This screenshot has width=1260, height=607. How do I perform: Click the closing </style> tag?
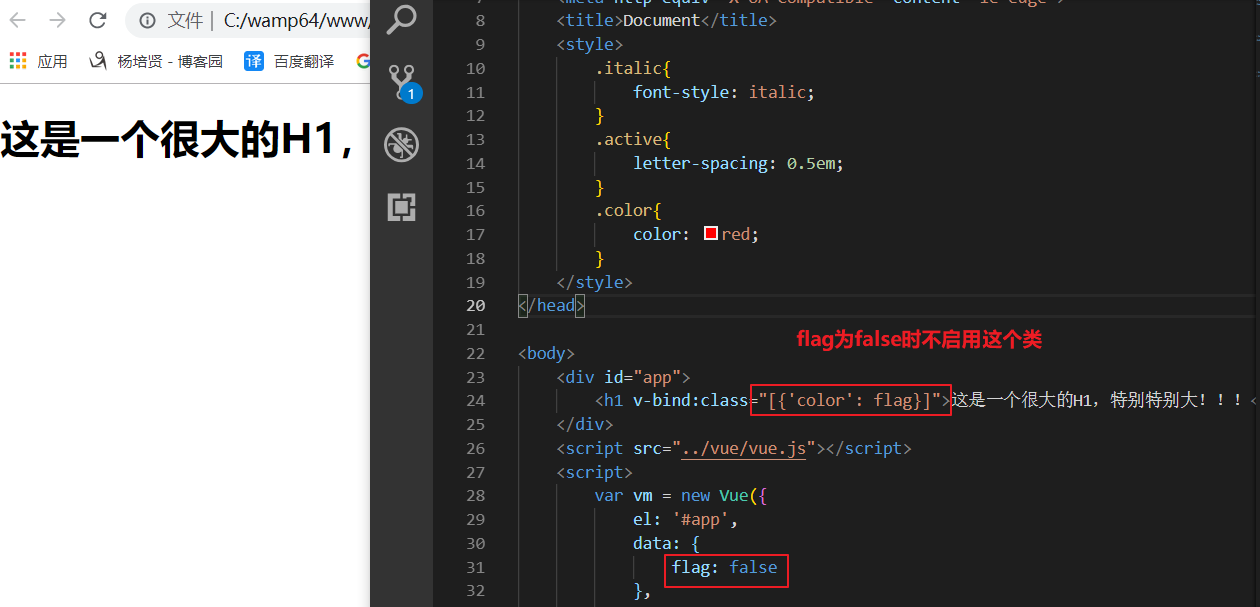point(595,282)
